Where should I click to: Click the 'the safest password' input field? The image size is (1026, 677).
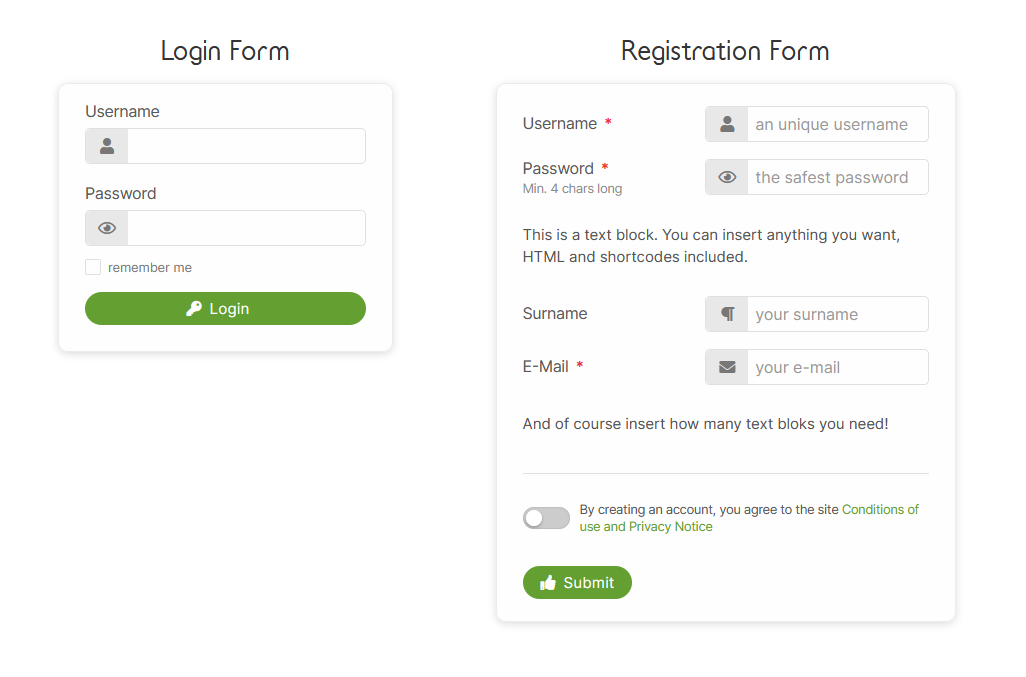tap(837, 177)
